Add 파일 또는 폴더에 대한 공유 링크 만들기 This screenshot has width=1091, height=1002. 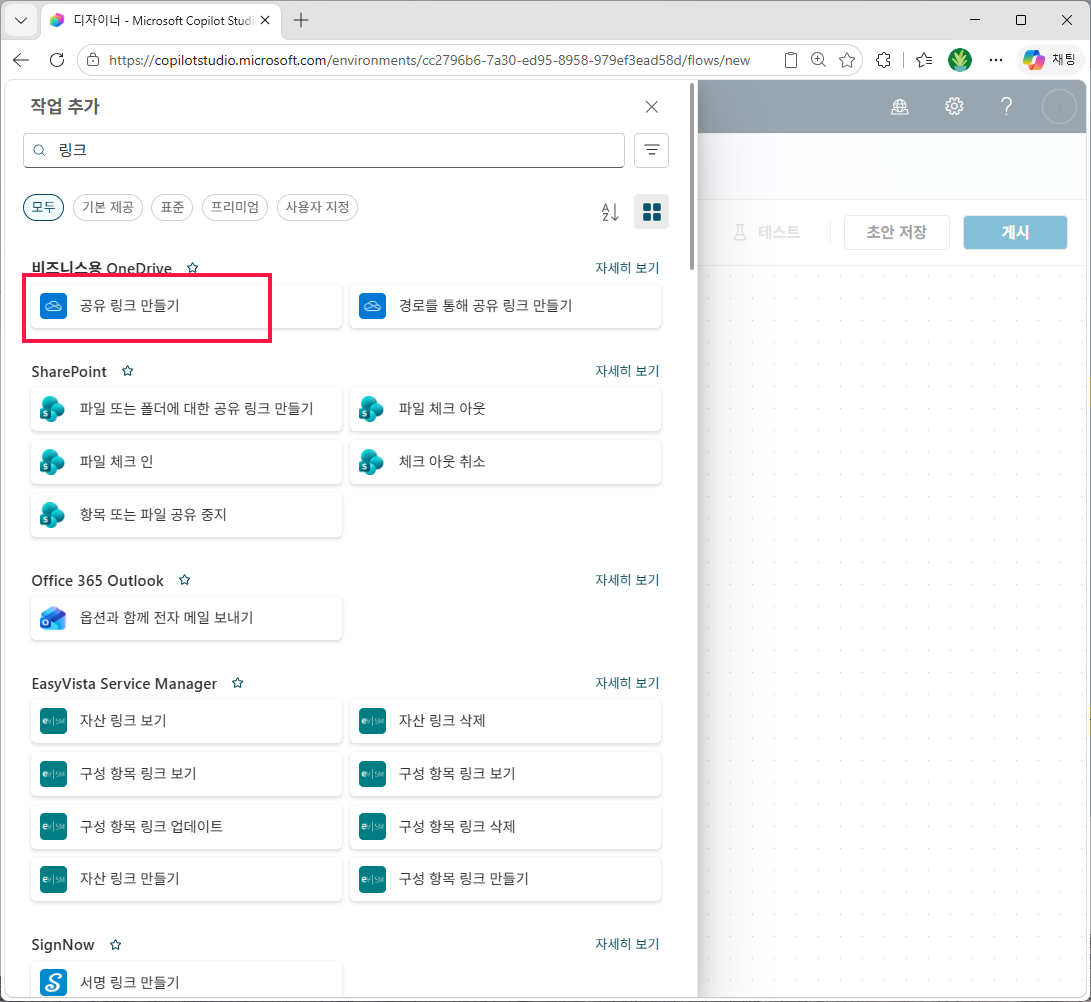click(186, 408)
